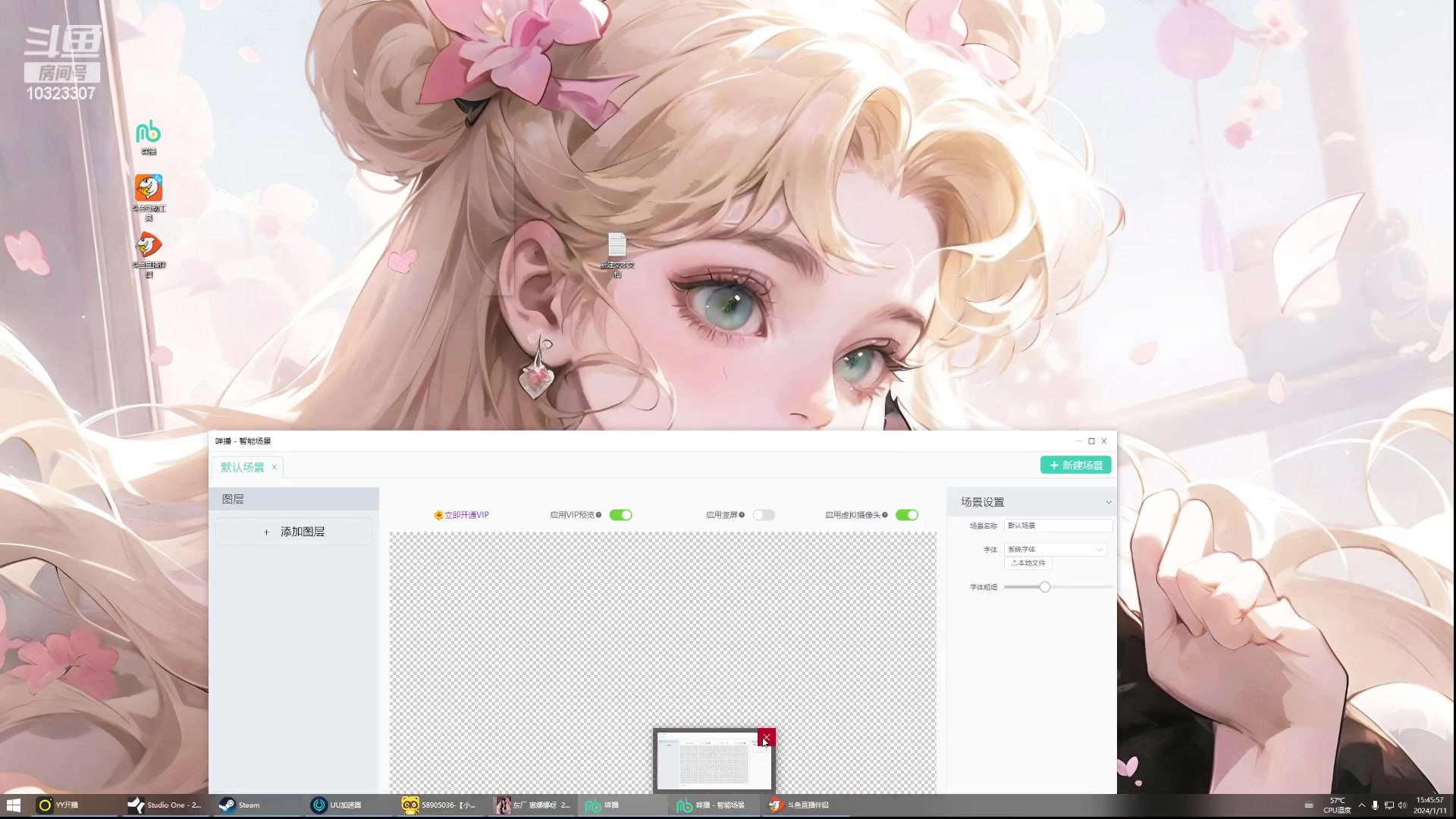Click the microphone icon in system tray

(1375, 805)
